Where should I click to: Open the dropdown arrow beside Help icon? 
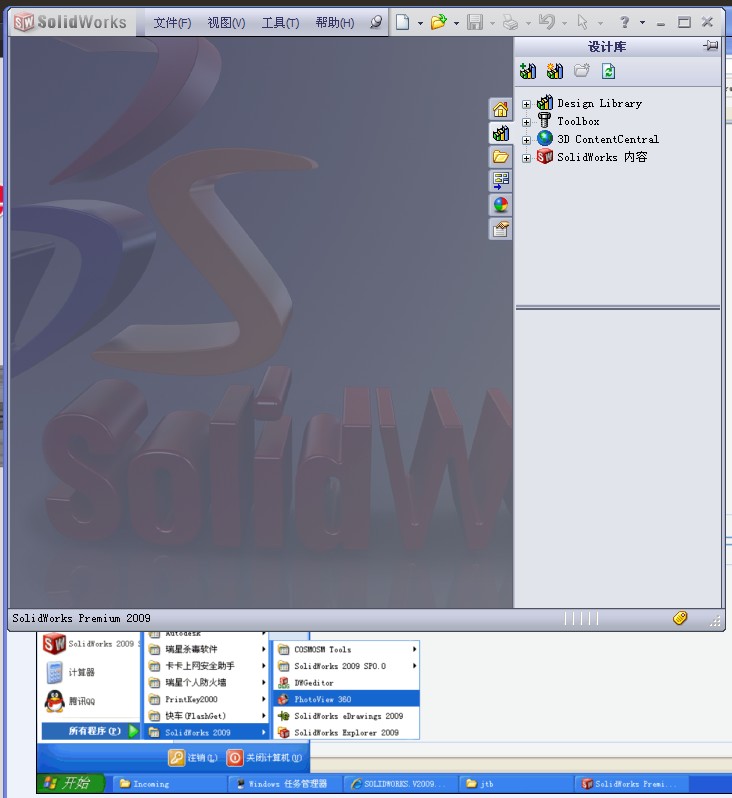click(x=642, y=22)
